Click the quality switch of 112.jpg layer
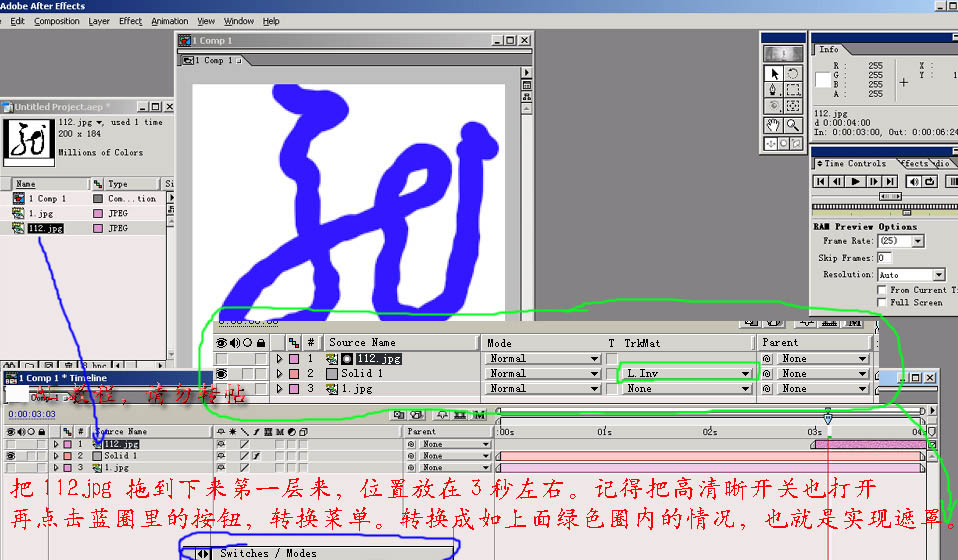Screen dimensions: 958x560 (x=244, y=444)
